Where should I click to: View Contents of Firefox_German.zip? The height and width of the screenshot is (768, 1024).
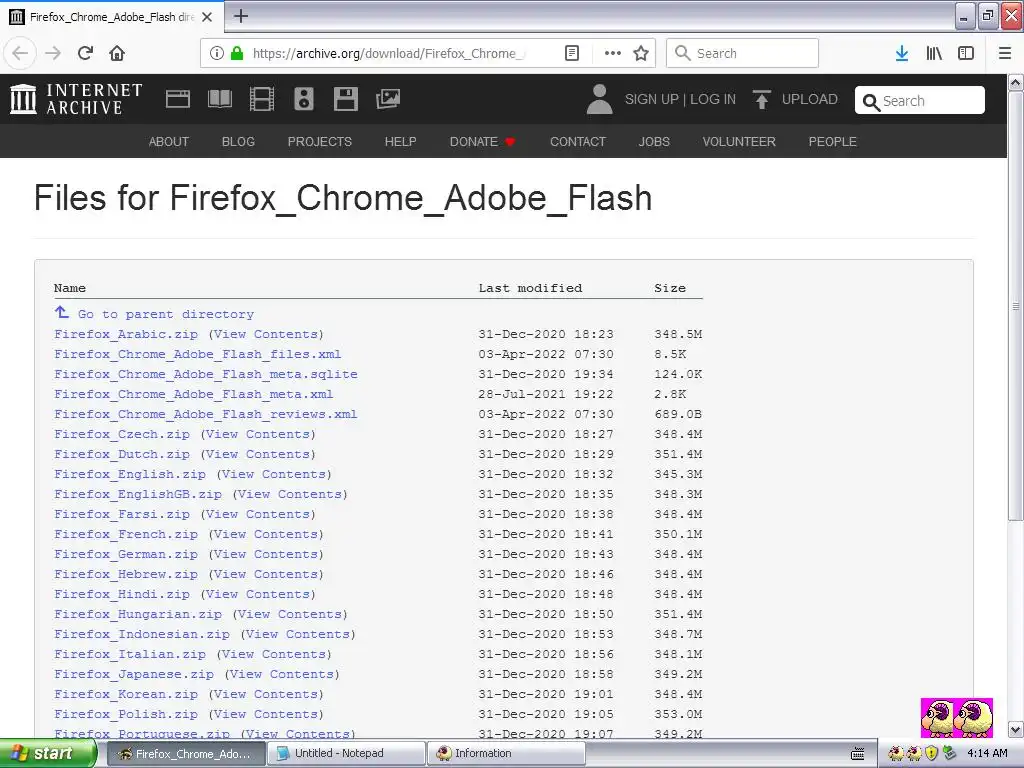266,554
